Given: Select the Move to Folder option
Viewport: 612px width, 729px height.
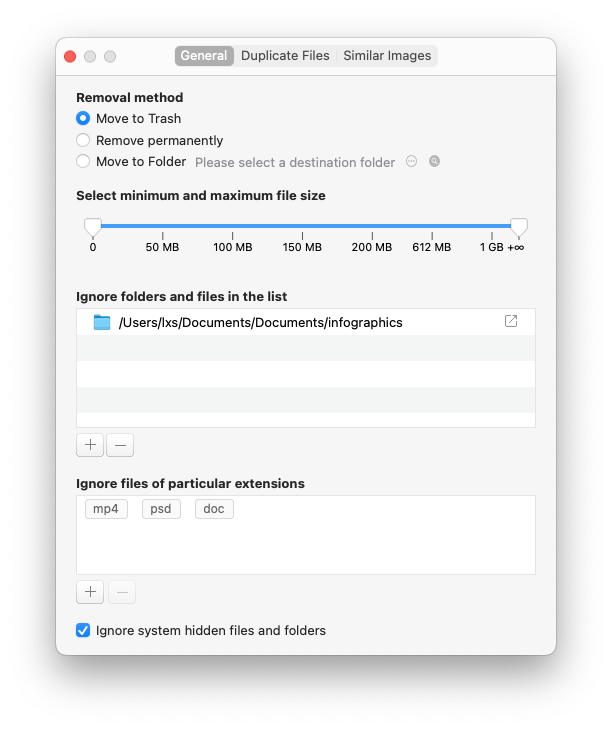Looking at the screenshot, I should pyautogui.click(x=83, y=161).
